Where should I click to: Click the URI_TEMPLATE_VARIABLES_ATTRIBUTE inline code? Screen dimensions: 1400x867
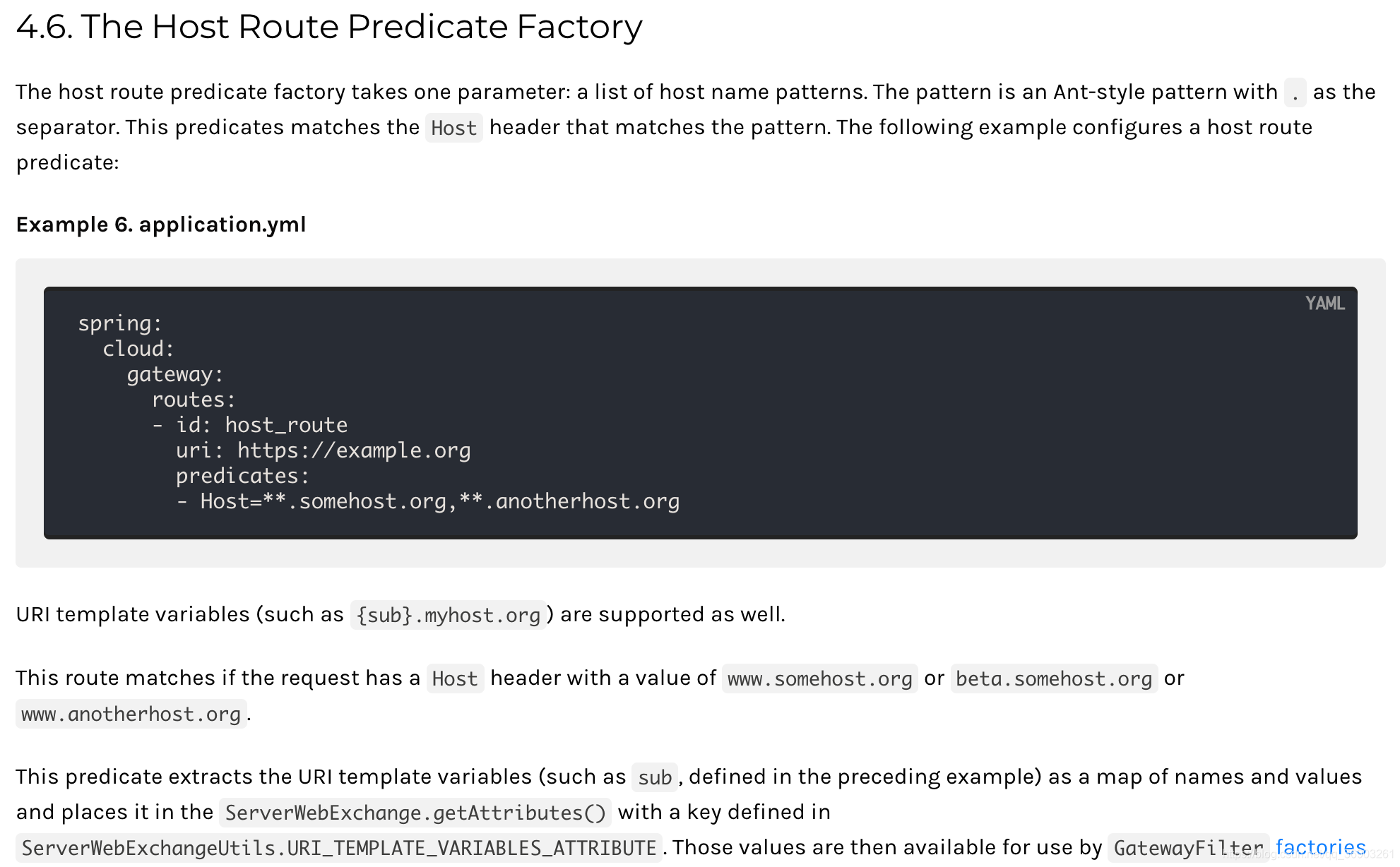click(338, 848)
